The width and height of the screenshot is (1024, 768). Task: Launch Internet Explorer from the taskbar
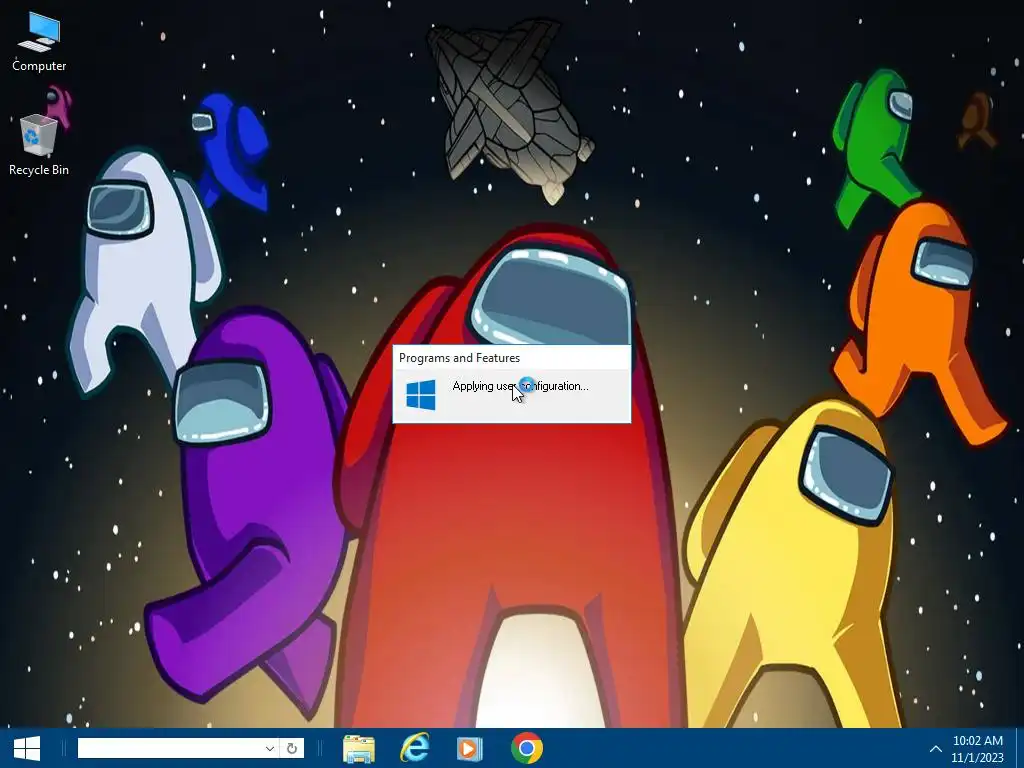[x=415, y=748]
